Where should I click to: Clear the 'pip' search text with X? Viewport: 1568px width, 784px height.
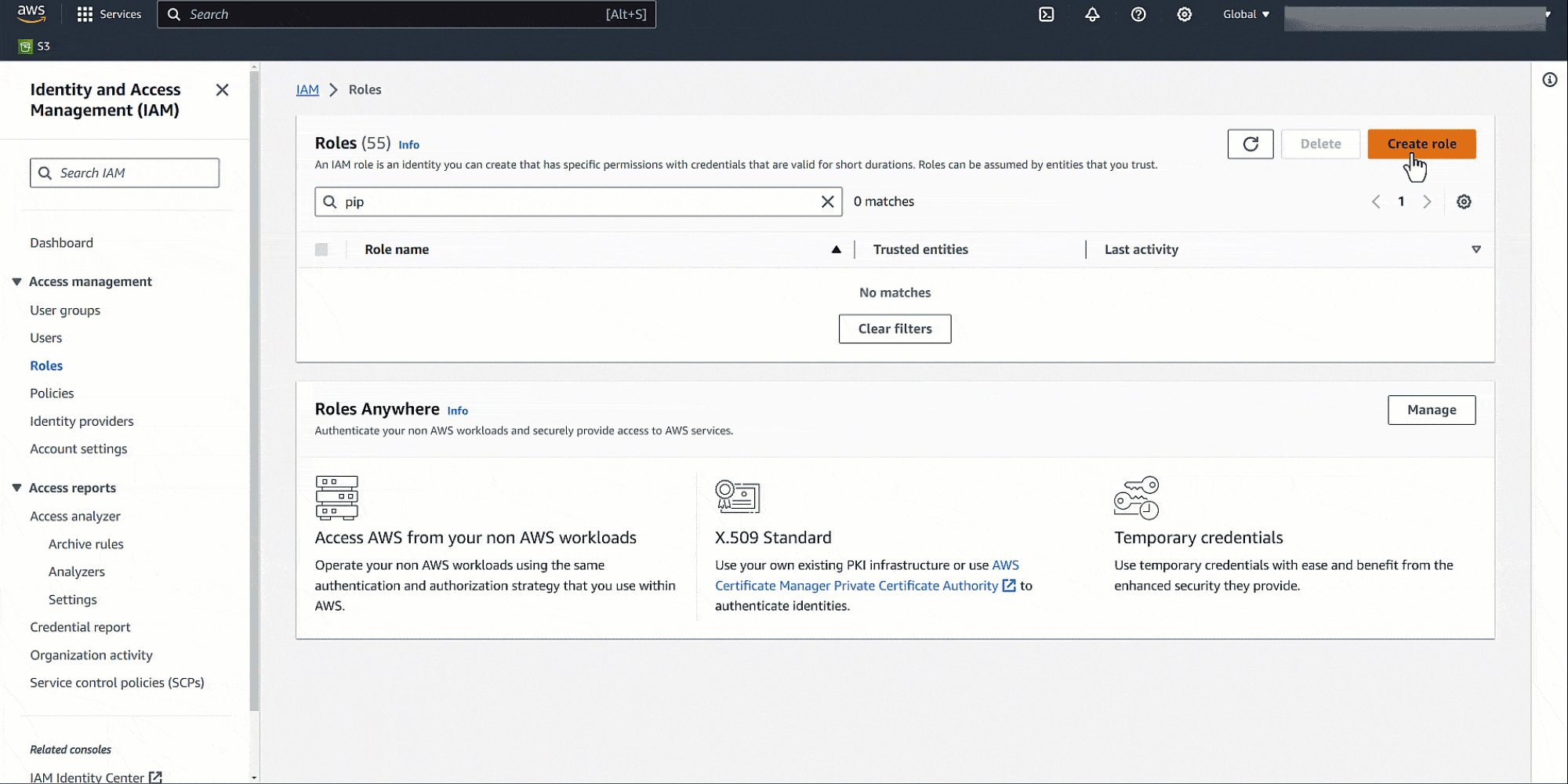[827, 201]
